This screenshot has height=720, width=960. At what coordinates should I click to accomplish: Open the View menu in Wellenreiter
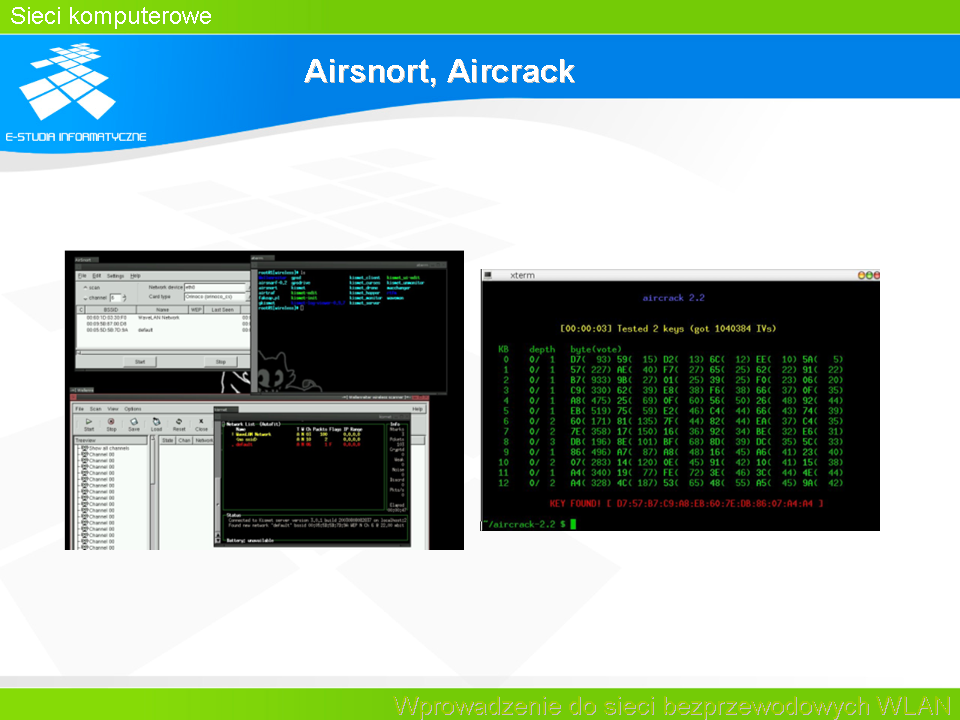(x=113, y=408)
